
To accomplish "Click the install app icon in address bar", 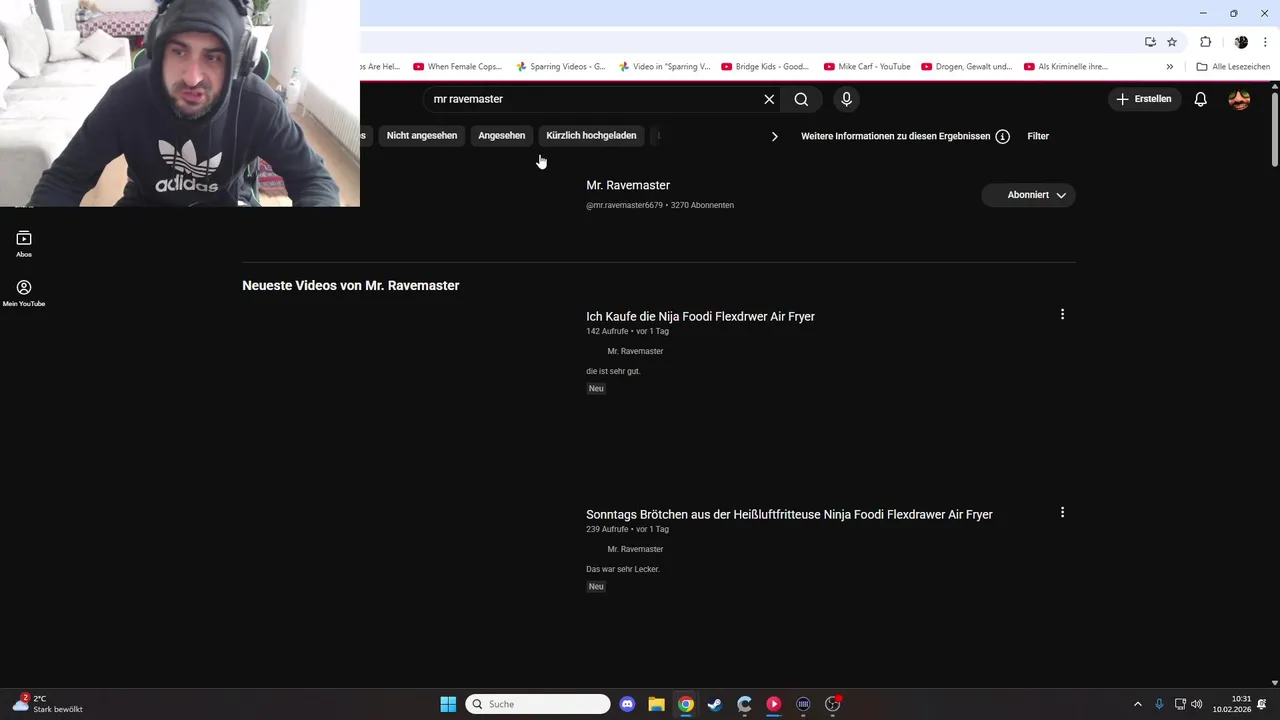I will coord(1150,42).
